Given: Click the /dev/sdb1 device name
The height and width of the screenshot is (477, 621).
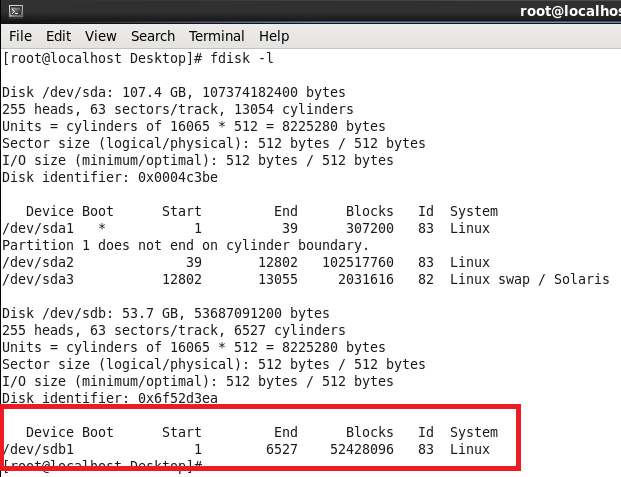Looking at the screenshot, I should tap(38, 449).
